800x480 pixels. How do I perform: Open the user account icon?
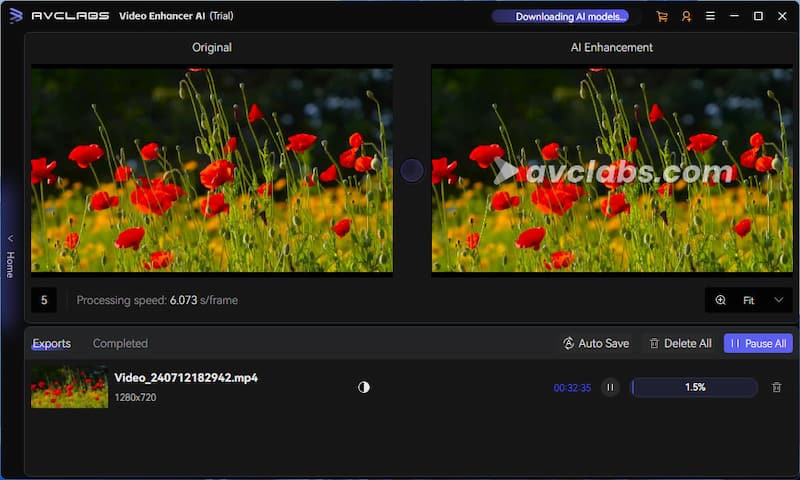[686, 16]
